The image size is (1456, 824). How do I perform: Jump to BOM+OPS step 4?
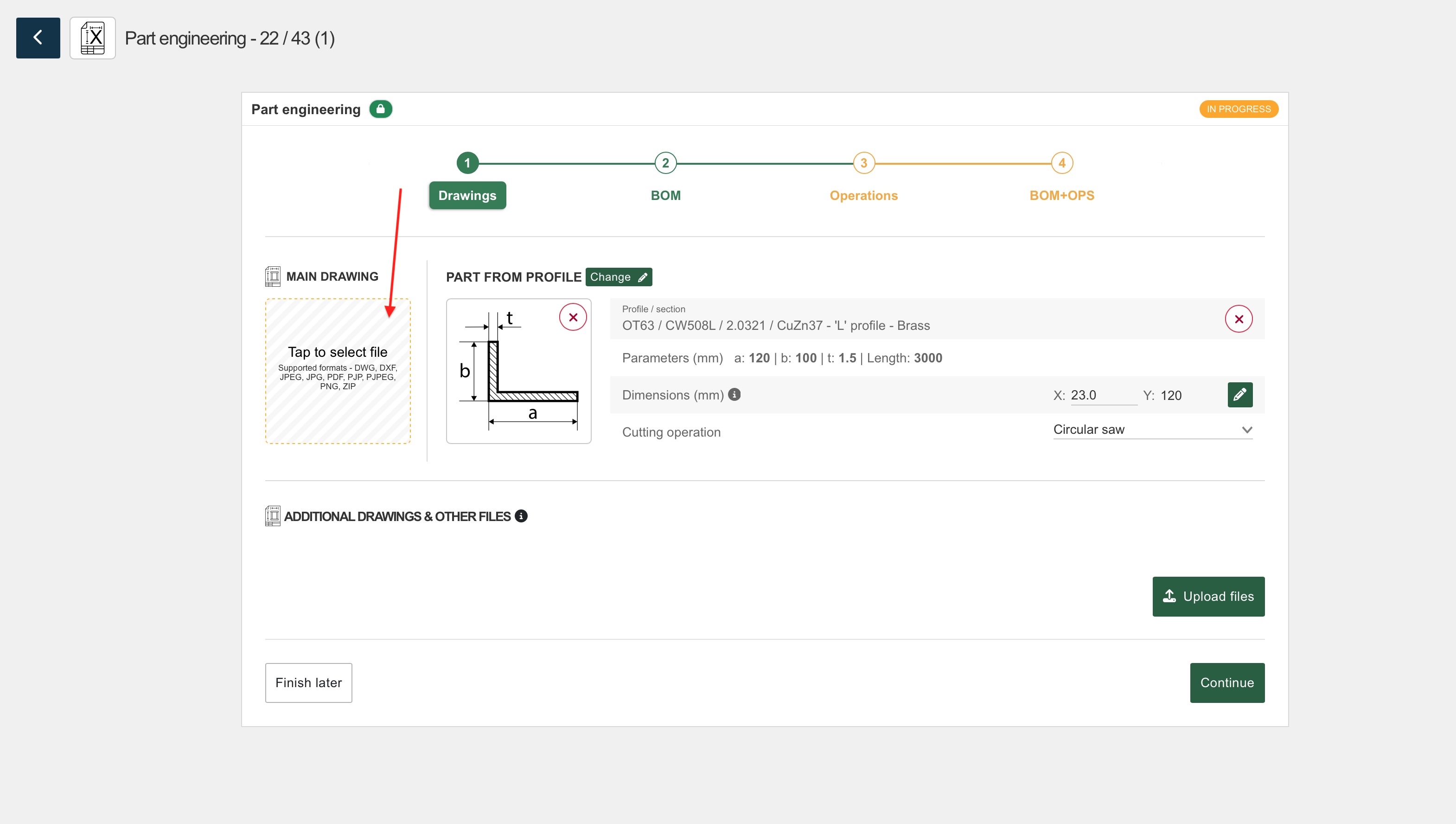click(x=1061, y=164)
